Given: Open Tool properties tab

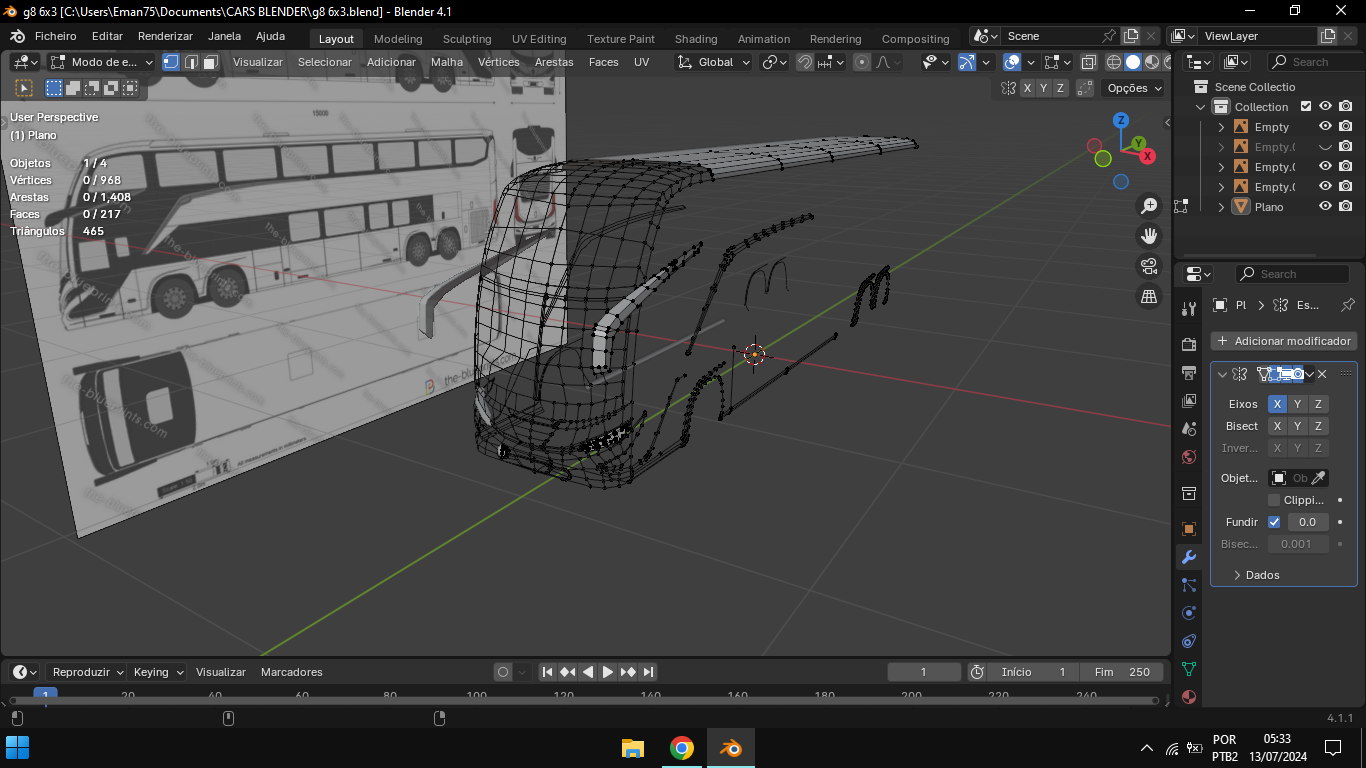Looking at the screenshot, I should (1189, 309).
